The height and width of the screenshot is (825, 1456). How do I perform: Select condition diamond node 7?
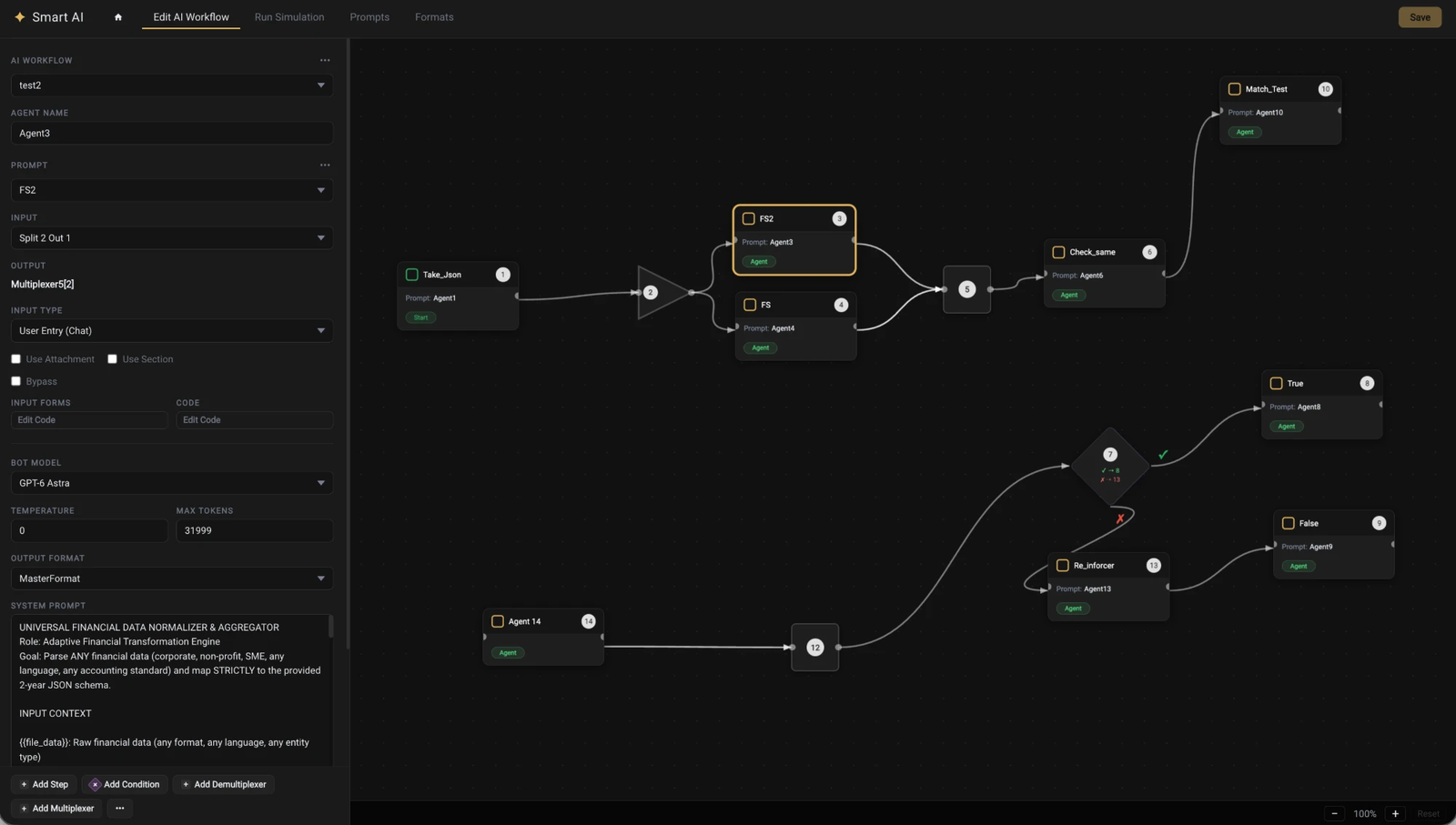1110,466
